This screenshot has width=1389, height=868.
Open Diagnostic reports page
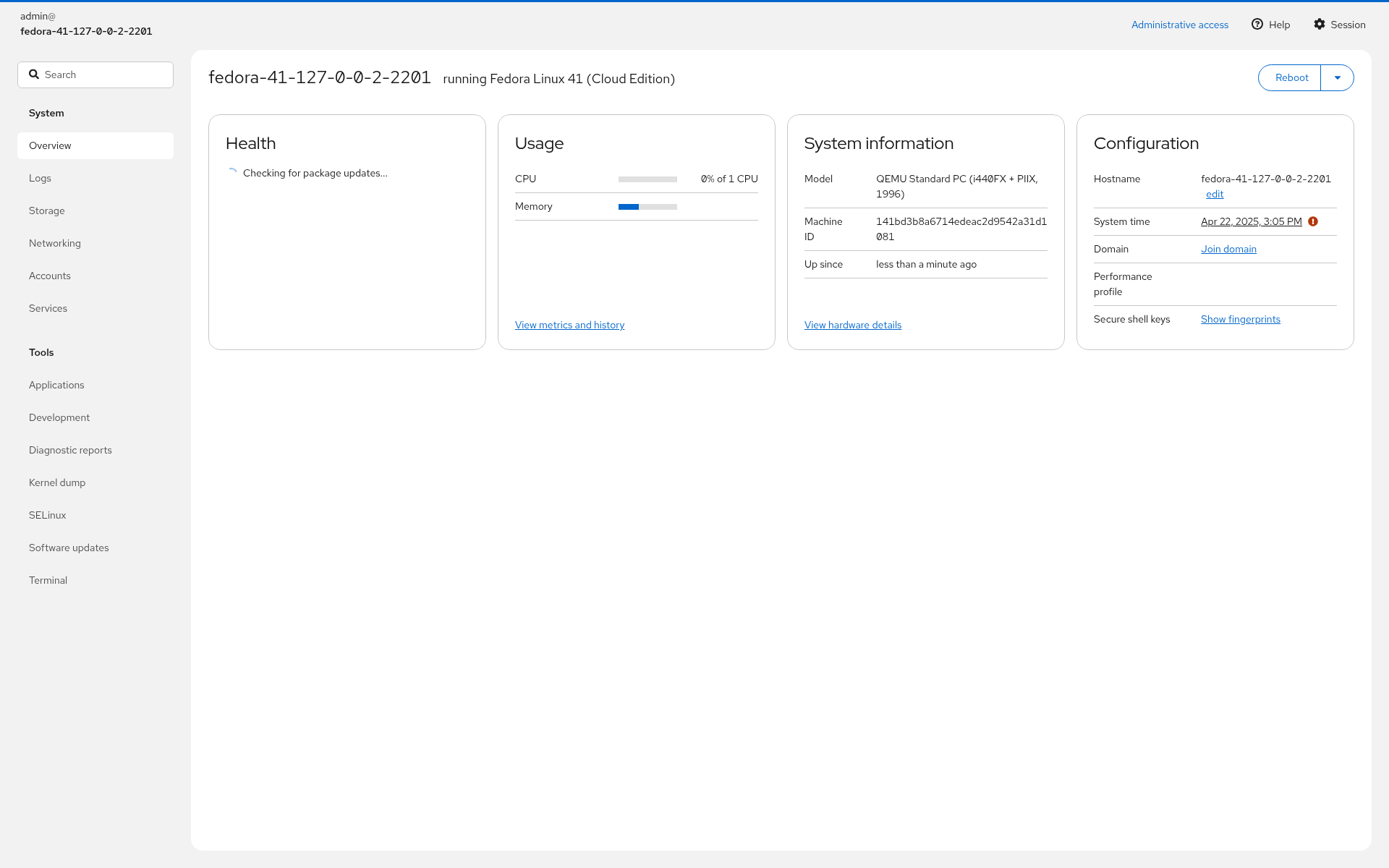(x=95, y=450)
